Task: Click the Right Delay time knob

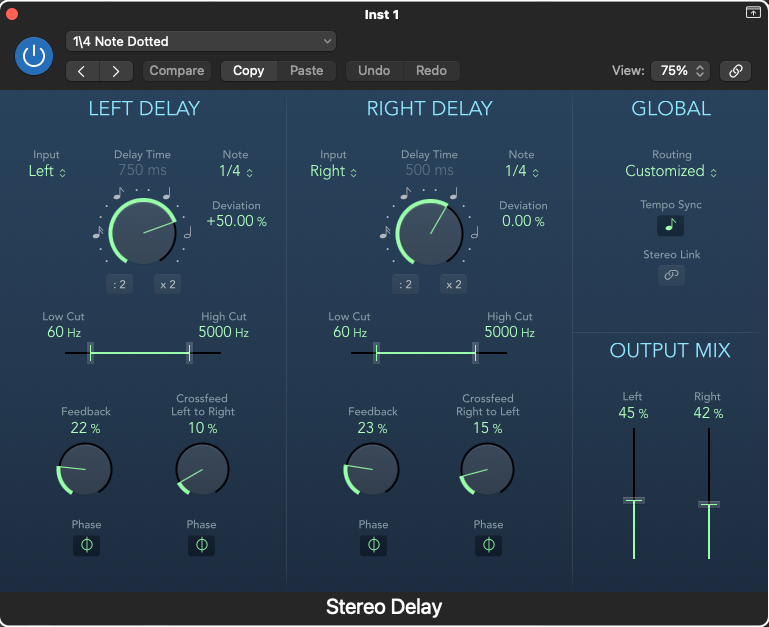Action: pos(429,232)
